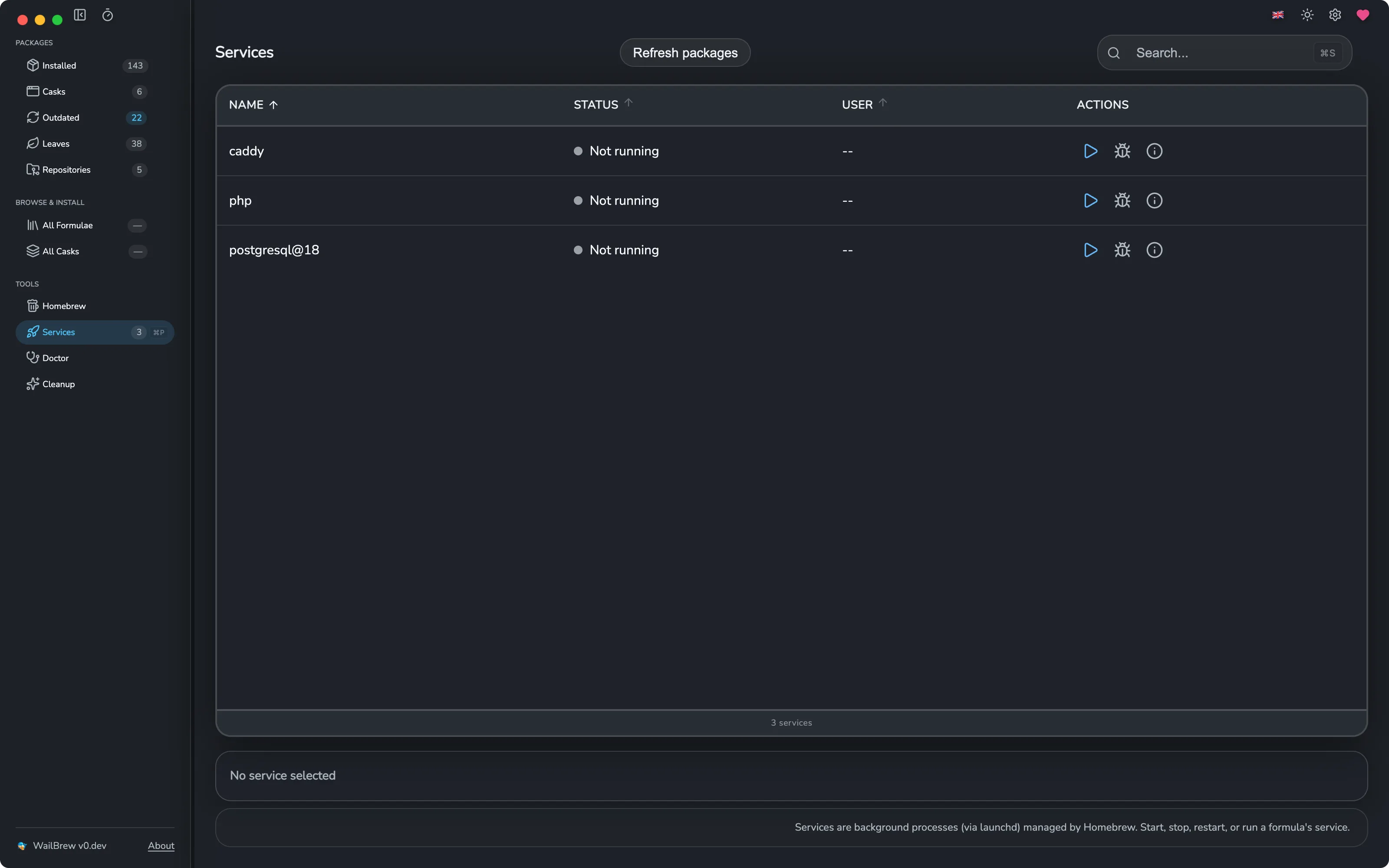
Task: Click the pink heart icon
Action: 1363,15
